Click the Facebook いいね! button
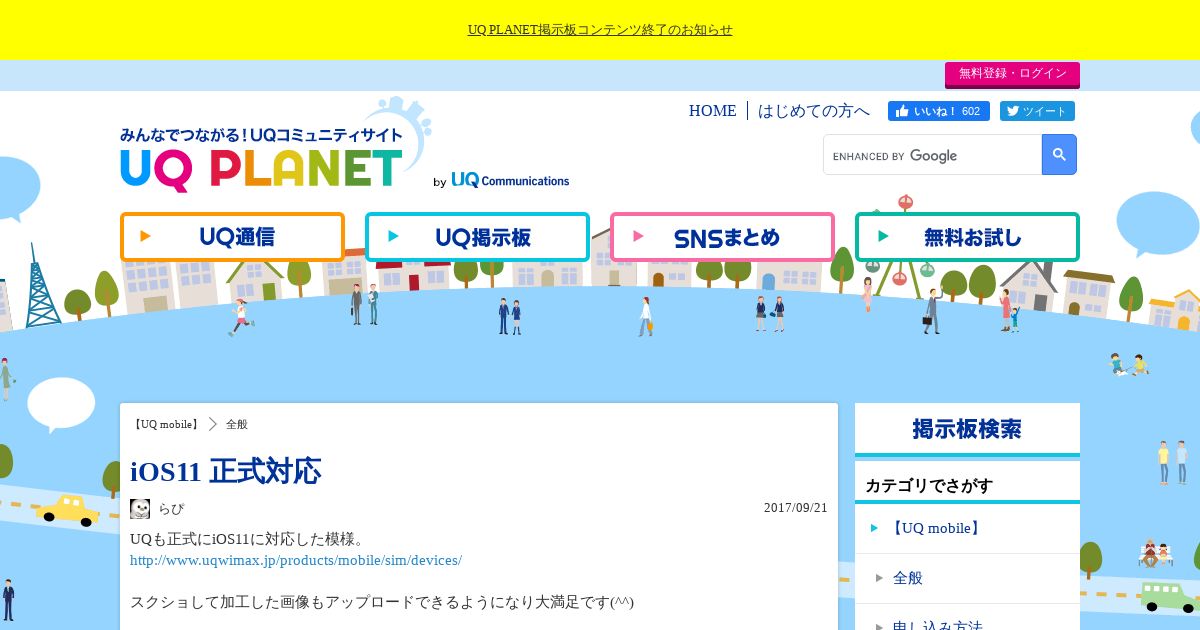This screenshot has width=1200, height=630. point(939,111)
